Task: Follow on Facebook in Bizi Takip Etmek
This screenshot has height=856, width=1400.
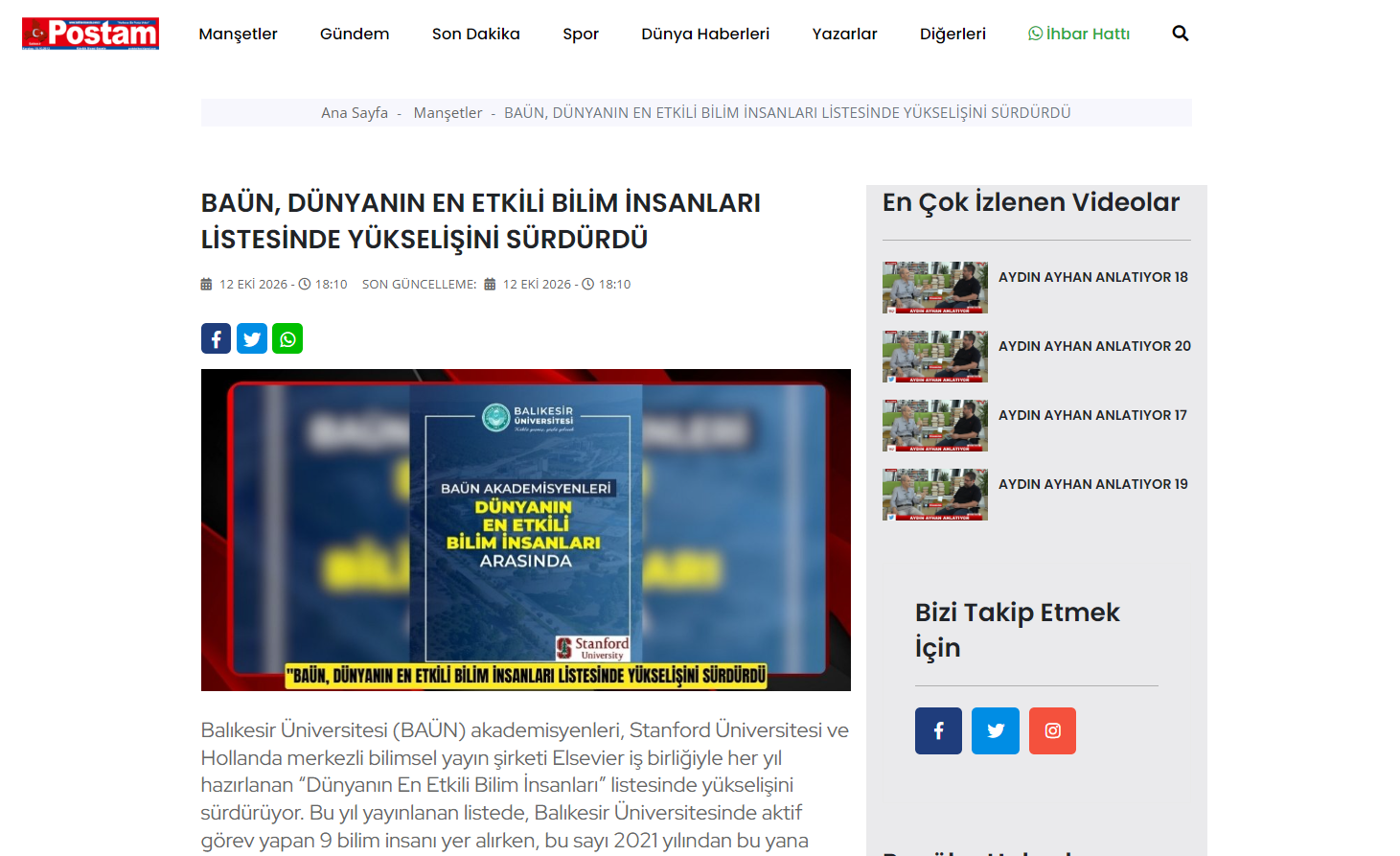Action: (x=938, y=730)
